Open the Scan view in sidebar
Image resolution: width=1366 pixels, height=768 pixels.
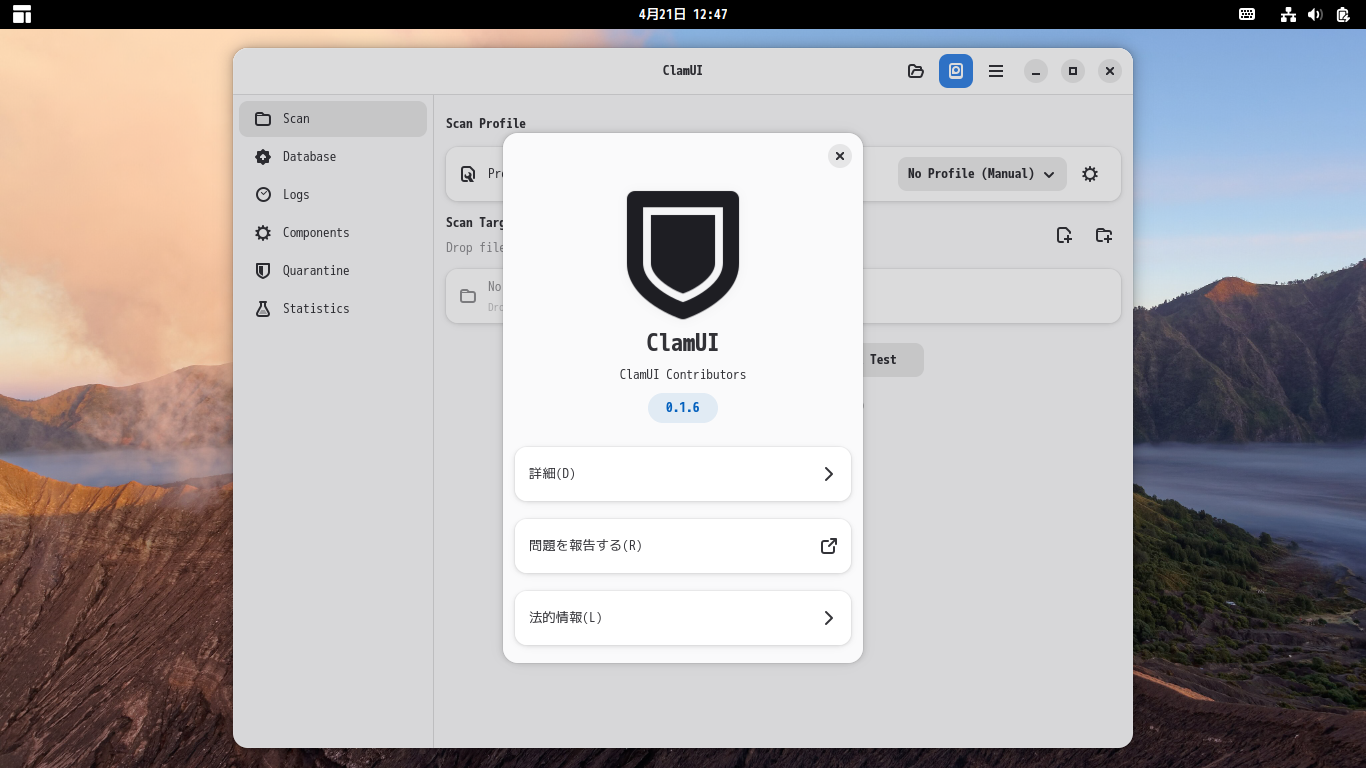333,119
